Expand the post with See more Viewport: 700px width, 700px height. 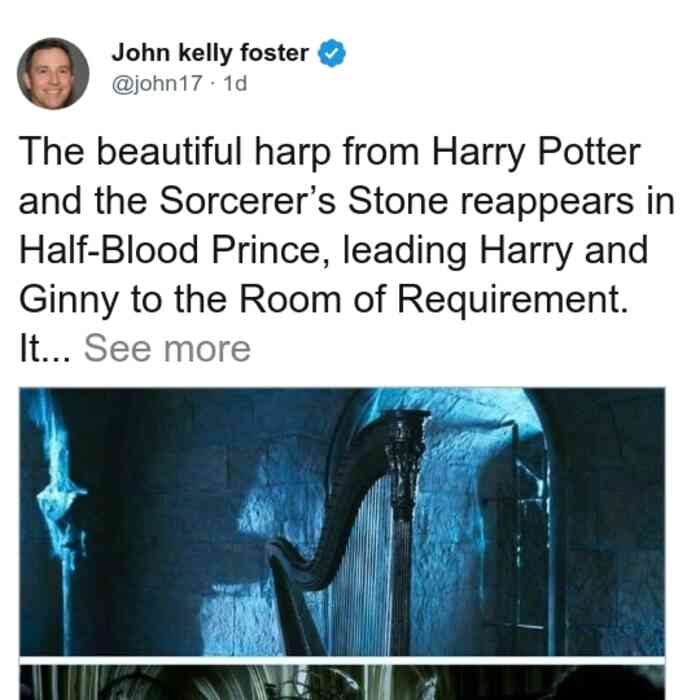[x=167, y=349]
